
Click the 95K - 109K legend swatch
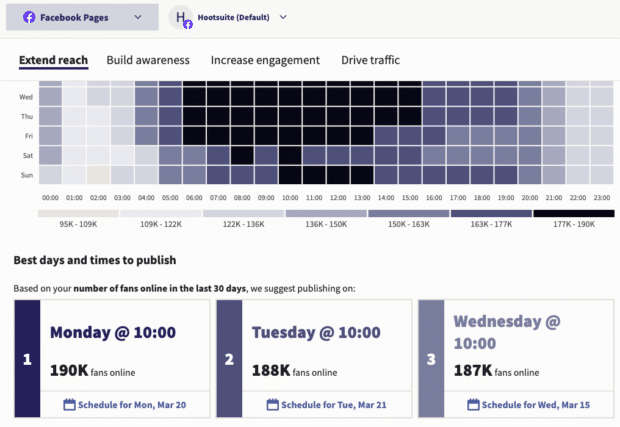tap(78, 213)
